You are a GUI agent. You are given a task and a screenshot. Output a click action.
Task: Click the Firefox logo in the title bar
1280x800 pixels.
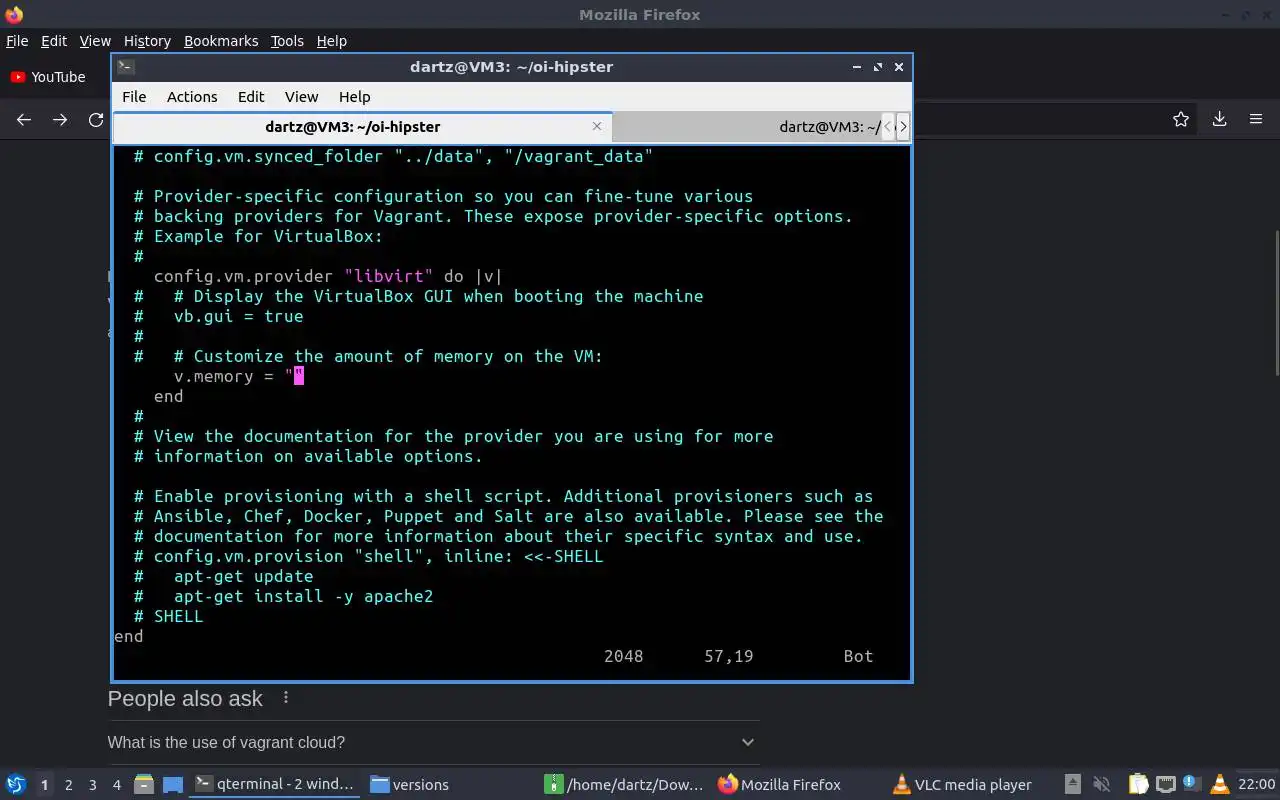[x=14, y=15]
